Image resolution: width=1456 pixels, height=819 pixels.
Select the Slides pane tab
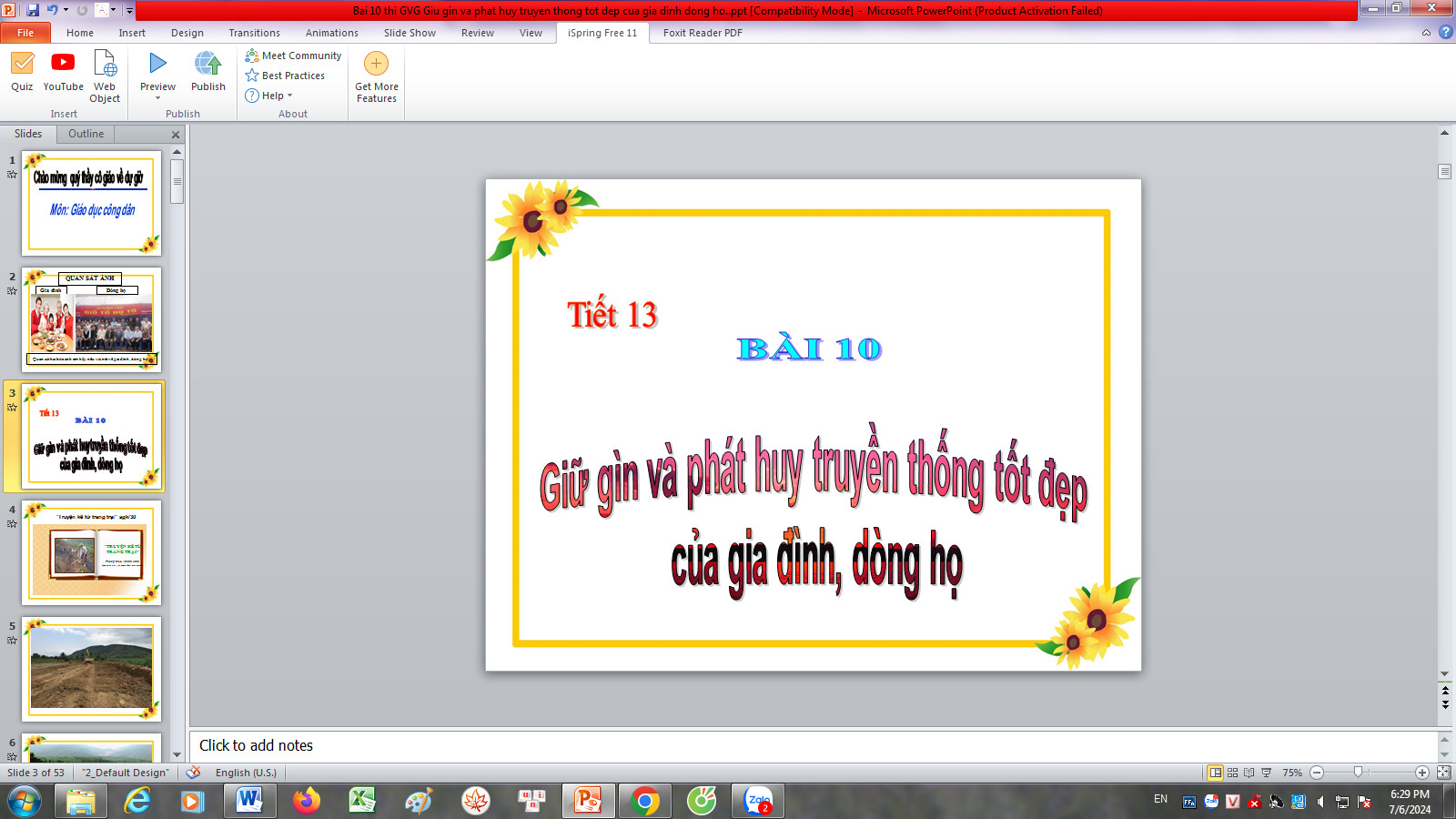(x=28, y=134)
